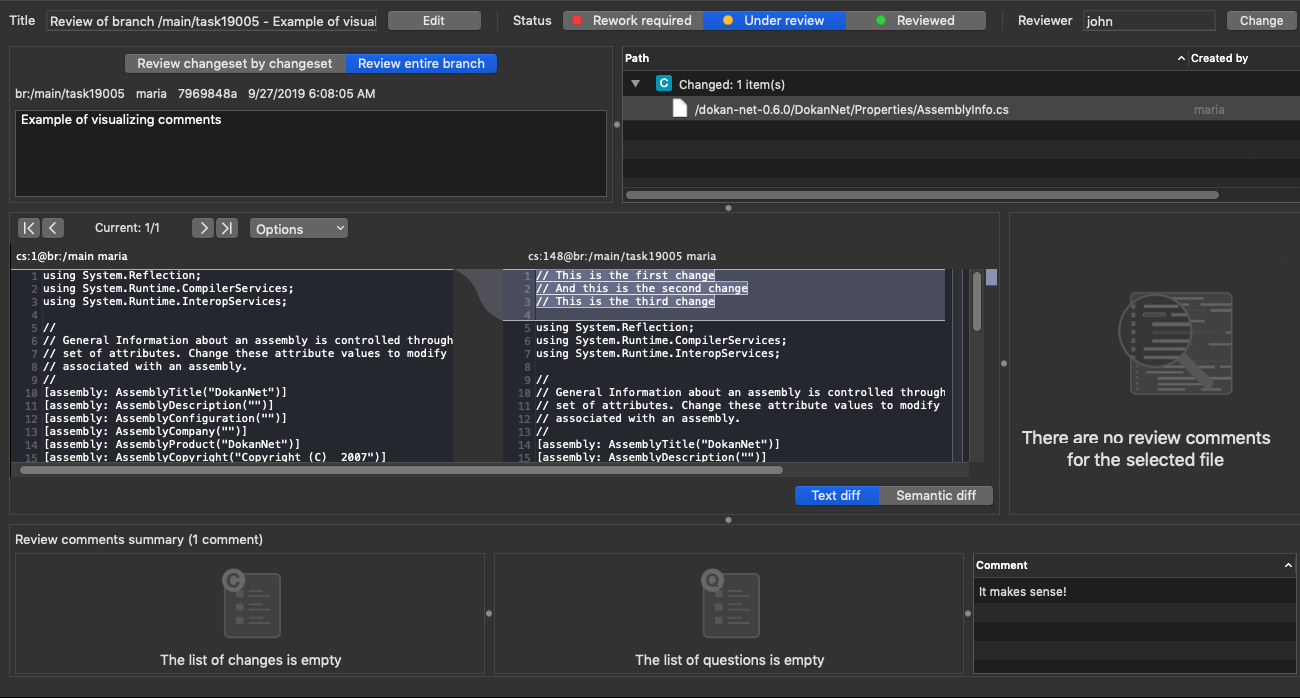Click the '// This is the first change' line

coord(625,275)
